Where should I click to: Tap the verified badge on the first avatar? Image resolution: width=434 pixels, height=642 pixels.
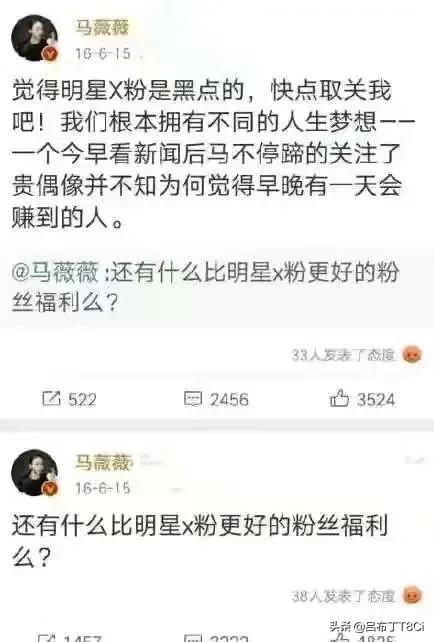pos(51,54)
